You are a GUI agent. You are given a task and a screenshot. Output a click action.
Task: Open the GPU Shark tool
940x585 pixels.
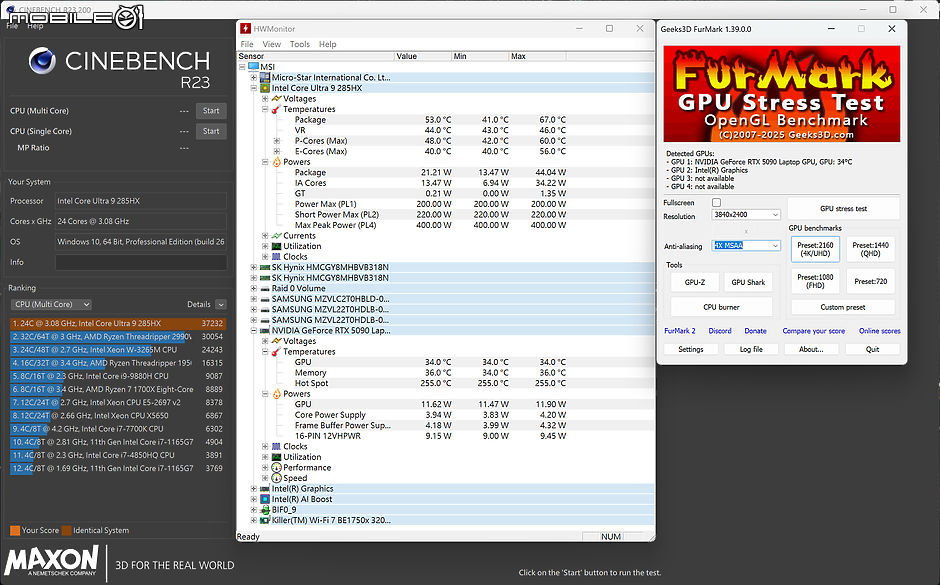[x=748, y=282]
